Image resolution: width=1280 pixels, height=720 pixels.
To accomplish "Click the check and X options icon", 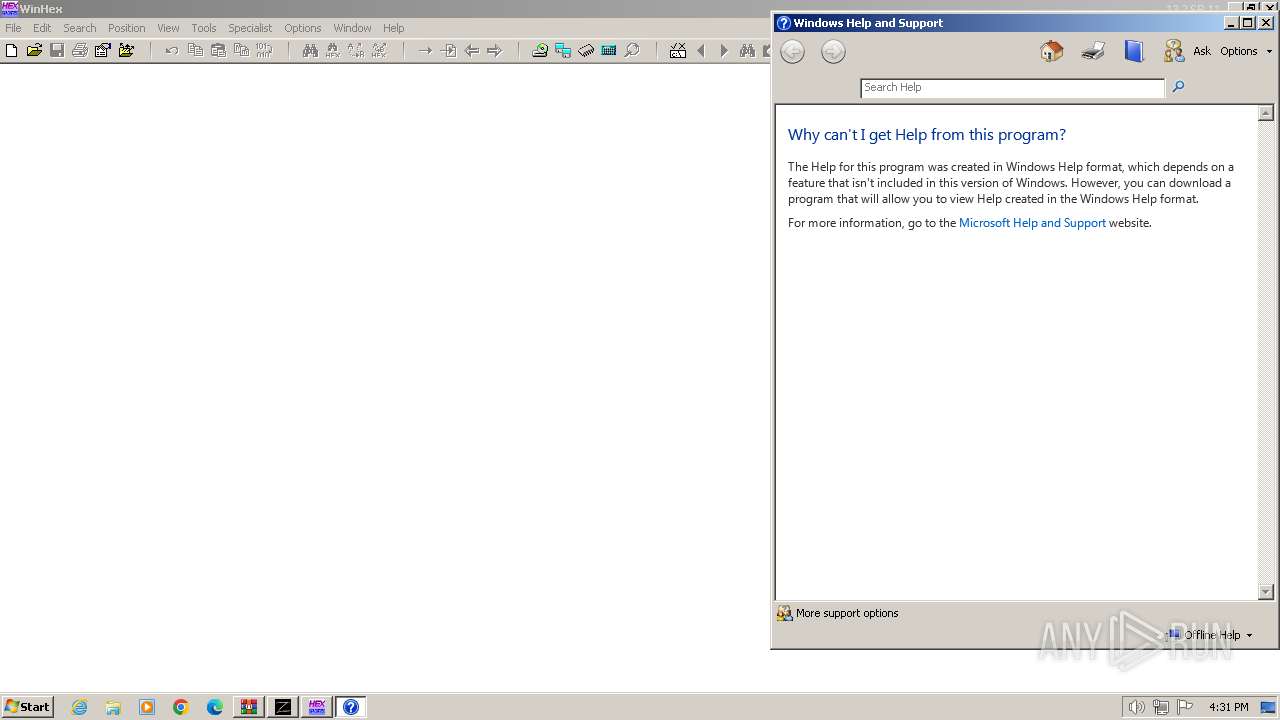I will (678, 50).
